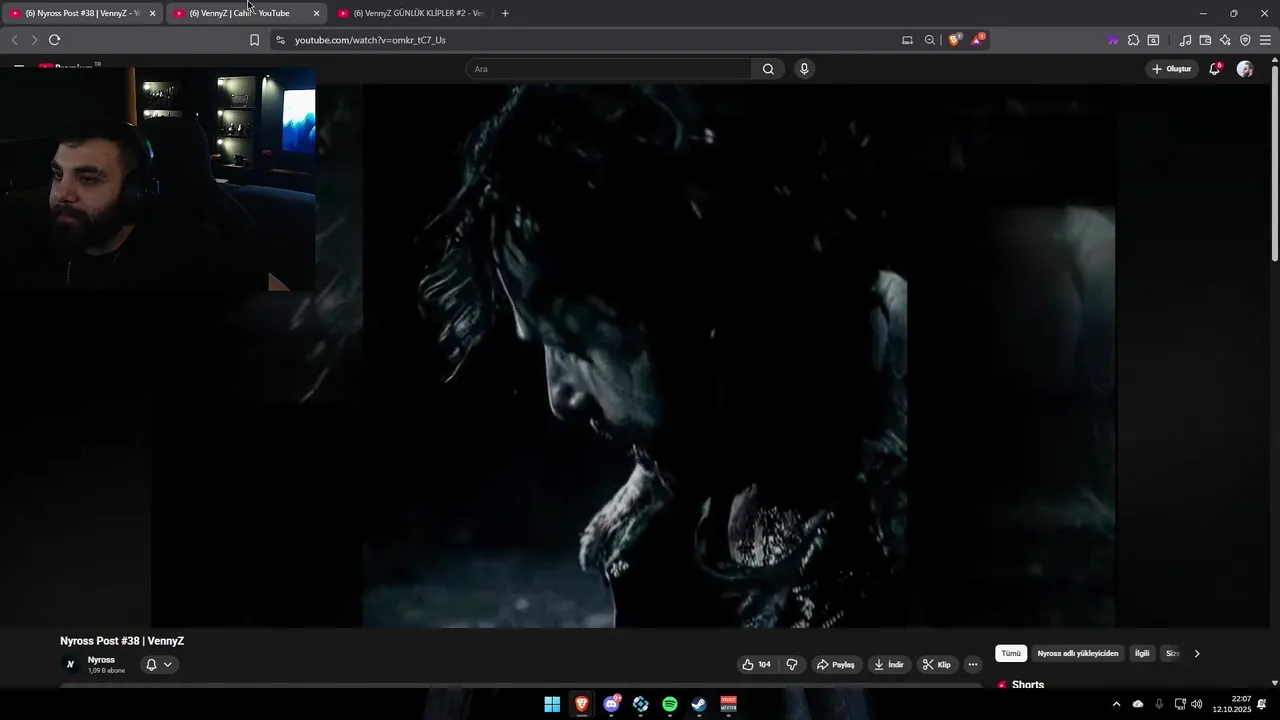Reload the current page
The image size is (1280, 720).
tap(54, 40)
